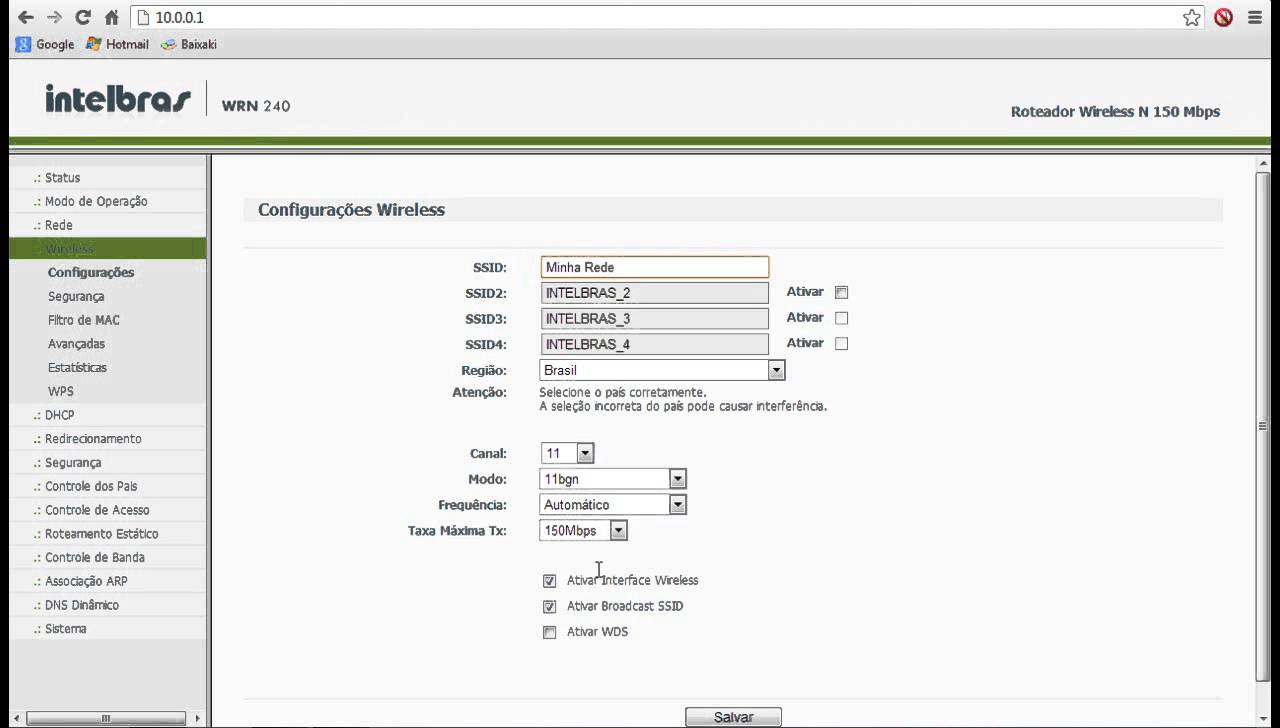Open wireless Estatísticas page
The width and height of the screenshot is (1280, 728).
[x=77, y=368]
